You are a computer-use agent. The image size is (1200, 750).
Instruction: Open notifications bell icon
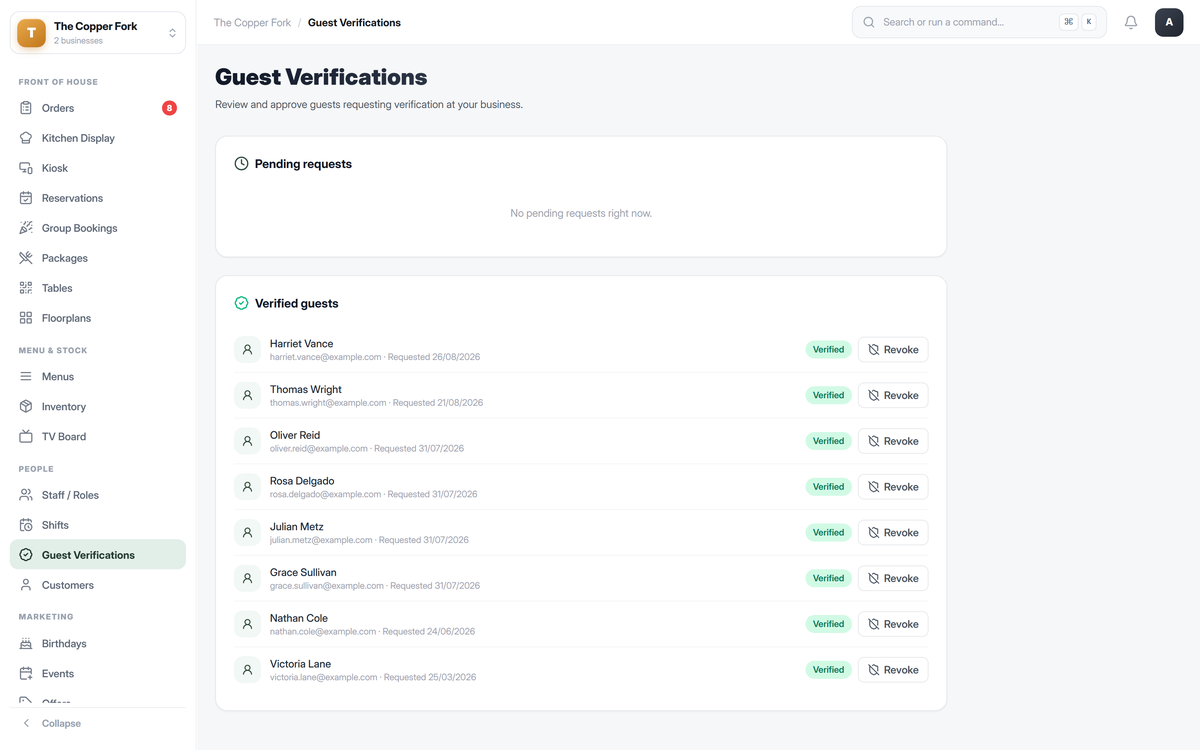[x=1131, y=22]
